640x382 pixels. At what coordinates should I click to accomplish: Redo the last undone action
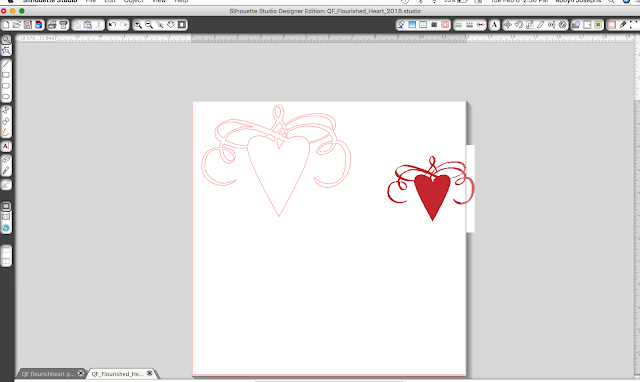click(123, 25)
